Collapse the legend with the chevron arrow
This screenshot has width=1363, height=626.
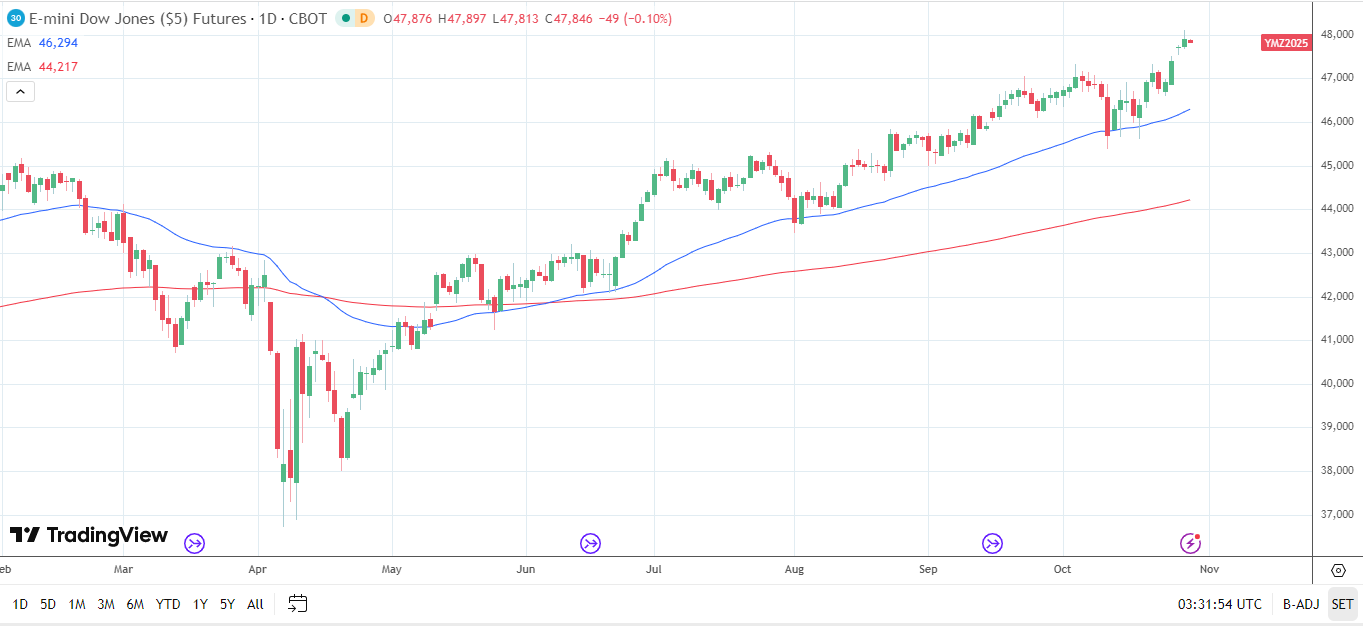[x=19, y=91]
